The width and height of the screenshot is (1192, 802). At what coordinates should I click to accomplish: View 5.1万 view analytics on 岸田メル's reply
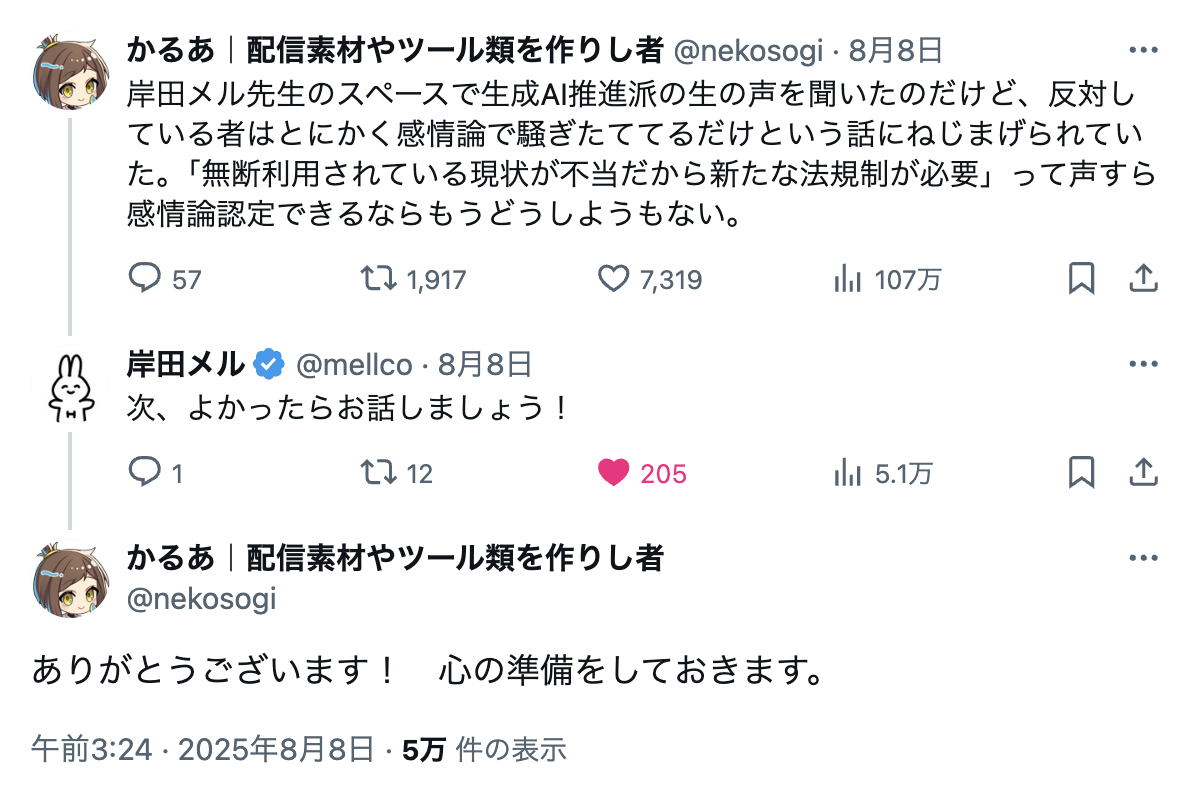click(847, 472)
